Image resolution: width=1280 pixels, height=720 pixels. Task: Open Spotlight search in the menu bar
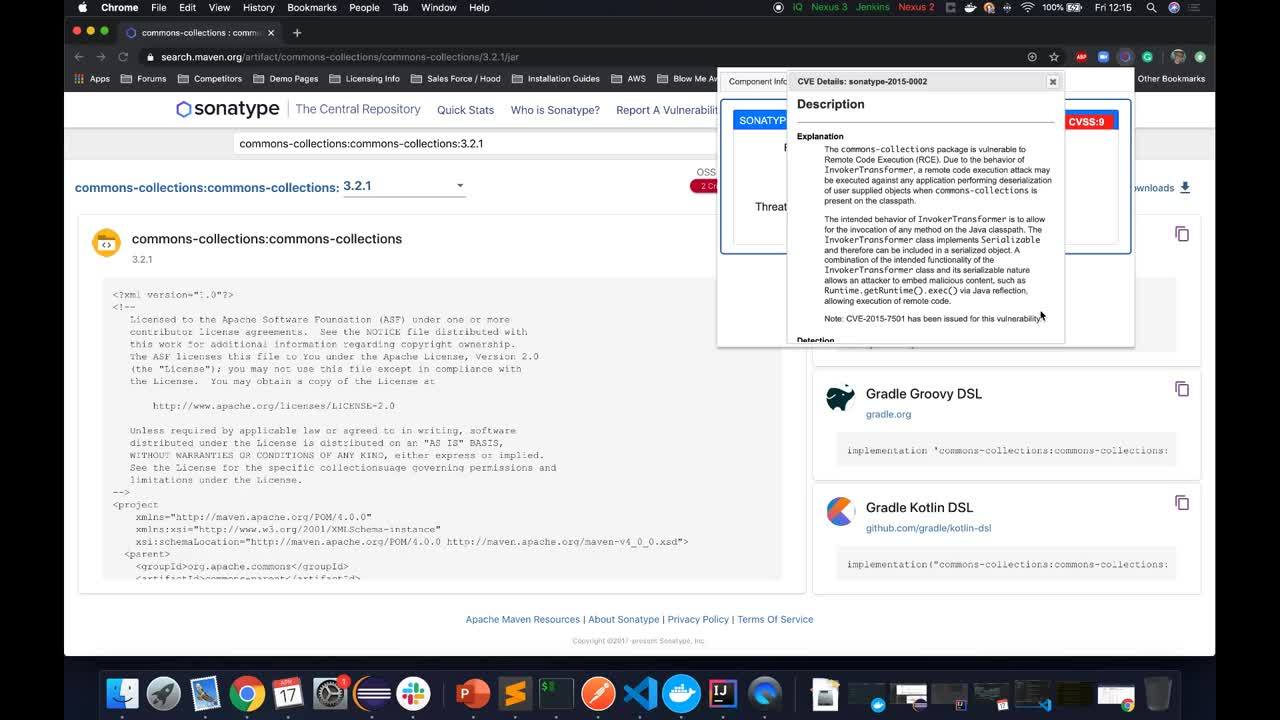point(1152,8)
